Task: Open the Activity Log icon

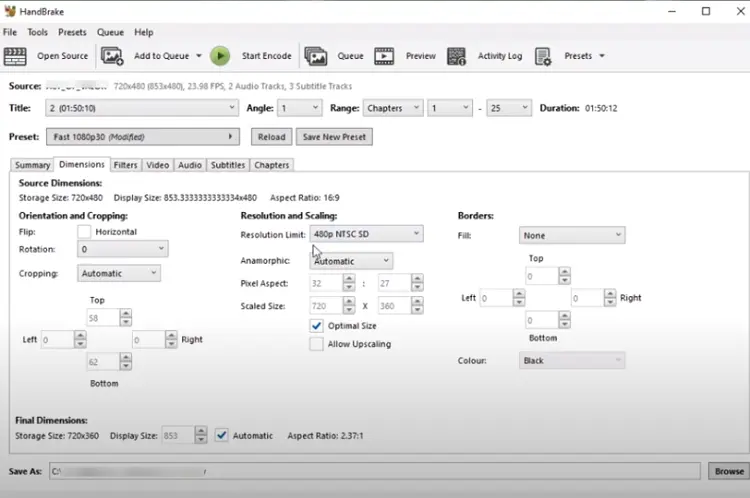Action: point(456,56)
